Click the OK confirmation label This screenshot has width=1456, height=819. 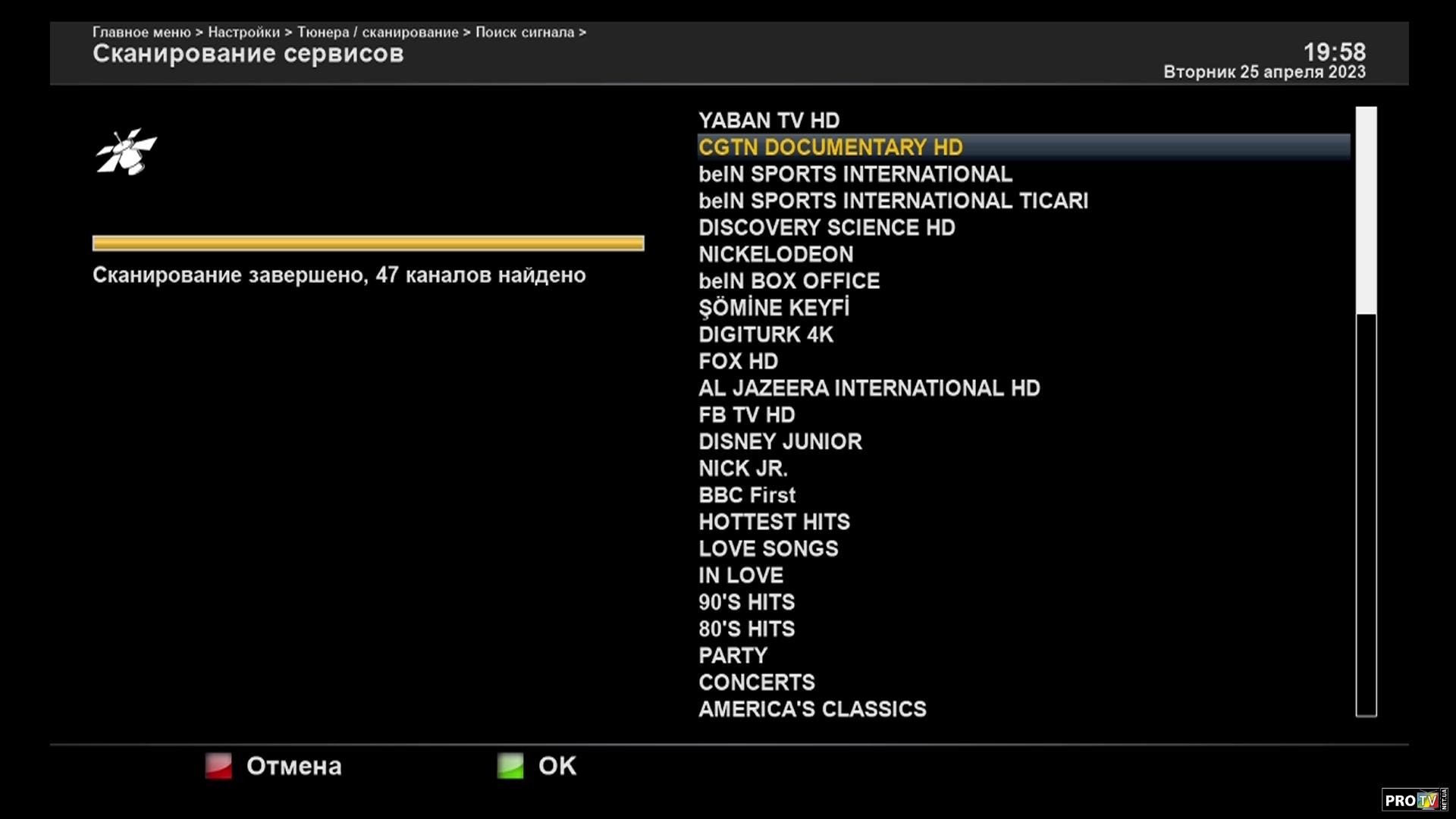coord(557,766)
